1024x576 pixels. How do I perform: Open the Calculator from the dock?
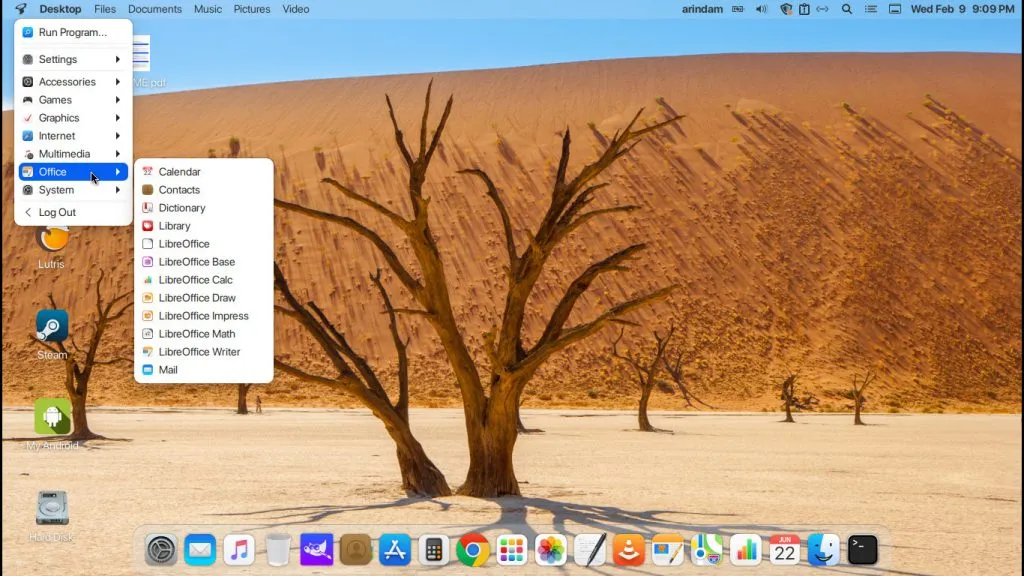pyautogui.click(x=433, y=549)
